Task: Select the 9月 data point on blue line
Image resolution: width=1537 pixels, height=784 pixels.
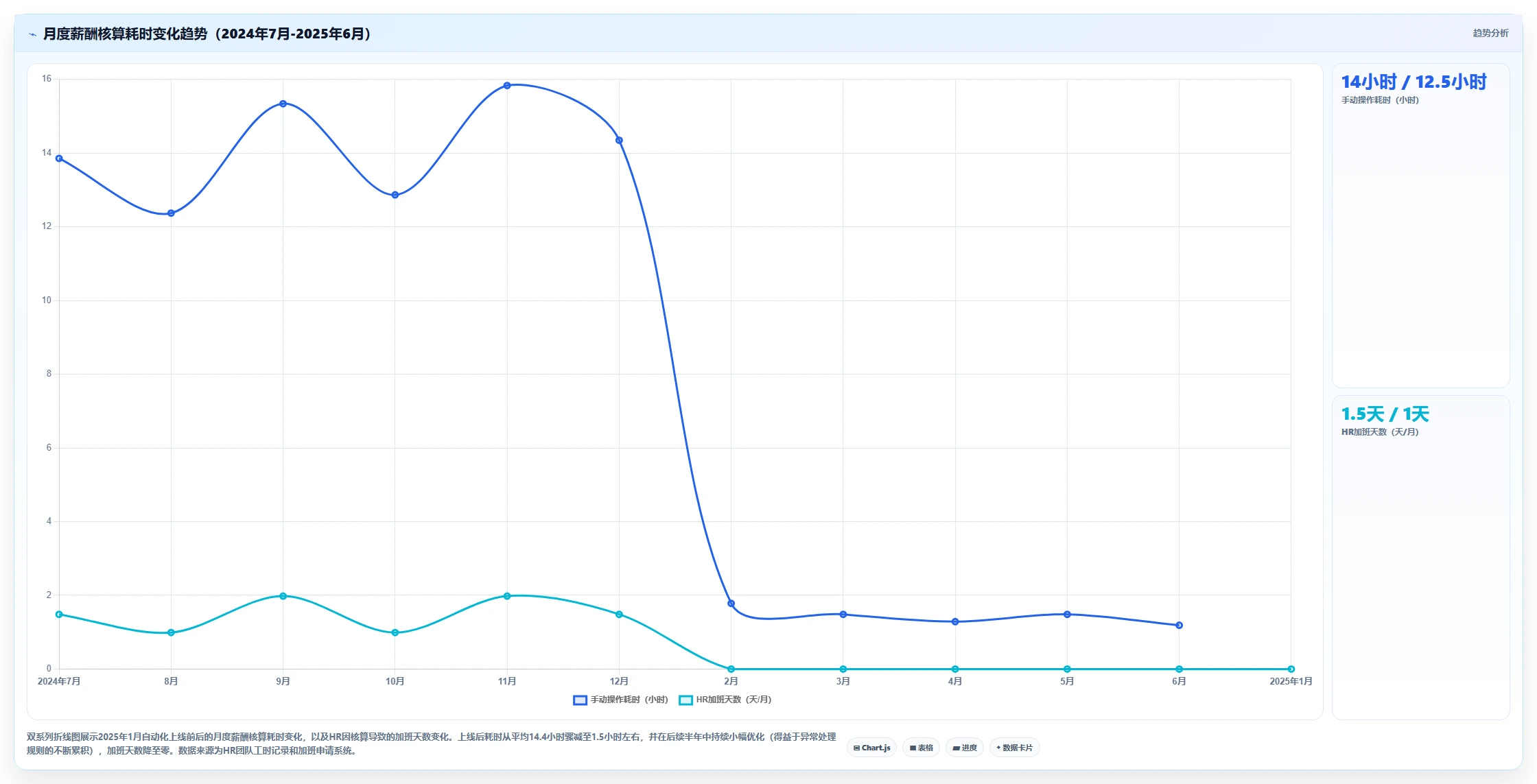Action: (283, 104)
